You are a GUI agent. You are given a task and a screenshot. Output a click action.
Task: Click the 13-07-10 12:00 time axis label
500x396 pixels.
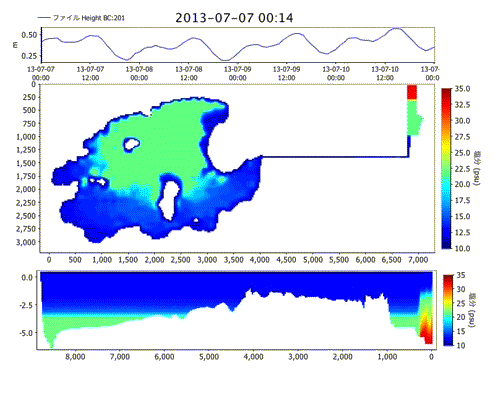point(385,73)
